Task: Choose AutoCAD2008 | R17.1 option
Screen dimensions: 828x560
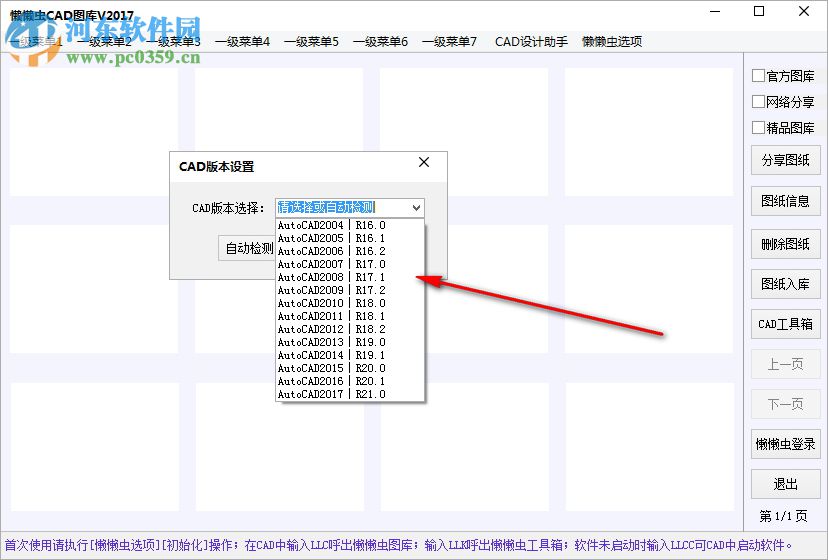Action: tap(350, 277)
